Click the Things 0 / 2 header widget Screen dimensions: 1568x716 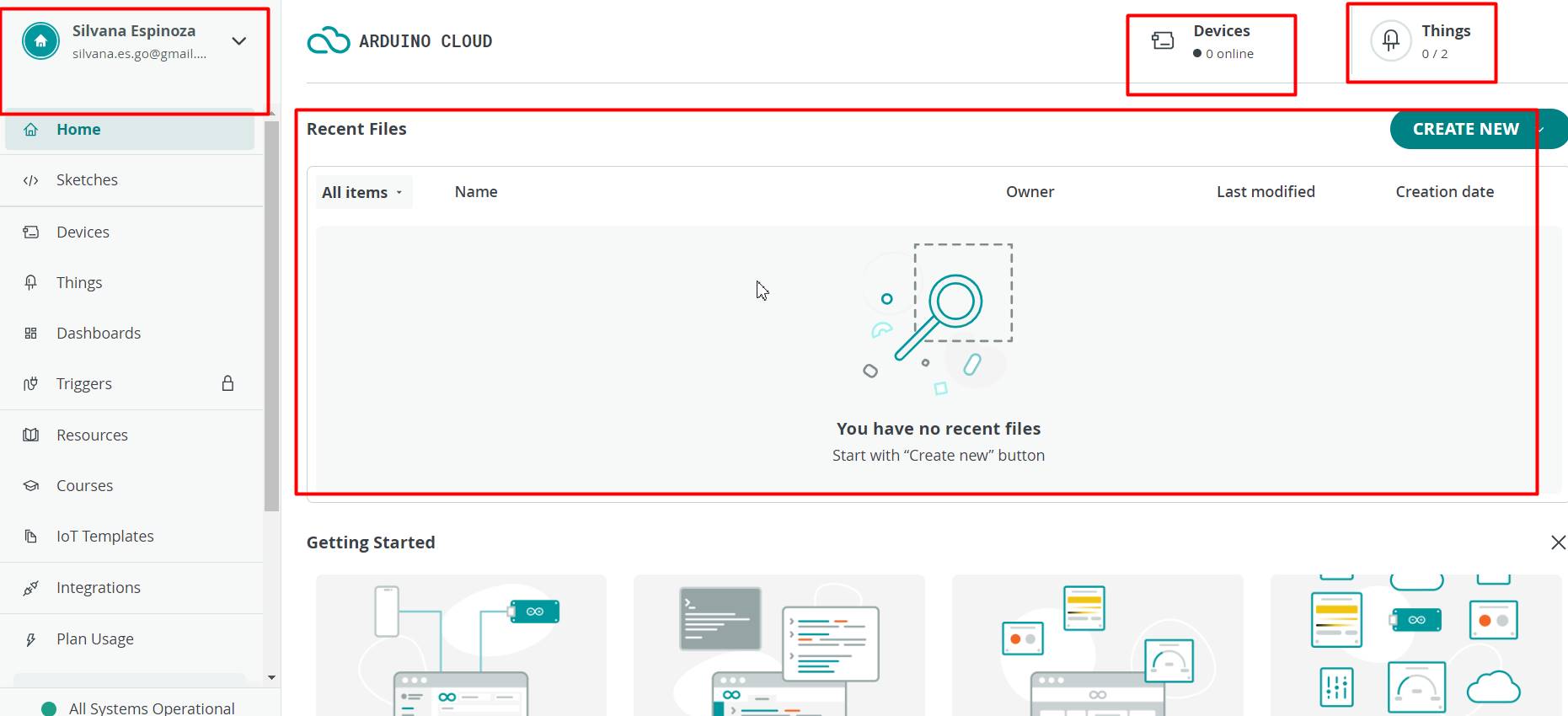[1421, 41]
